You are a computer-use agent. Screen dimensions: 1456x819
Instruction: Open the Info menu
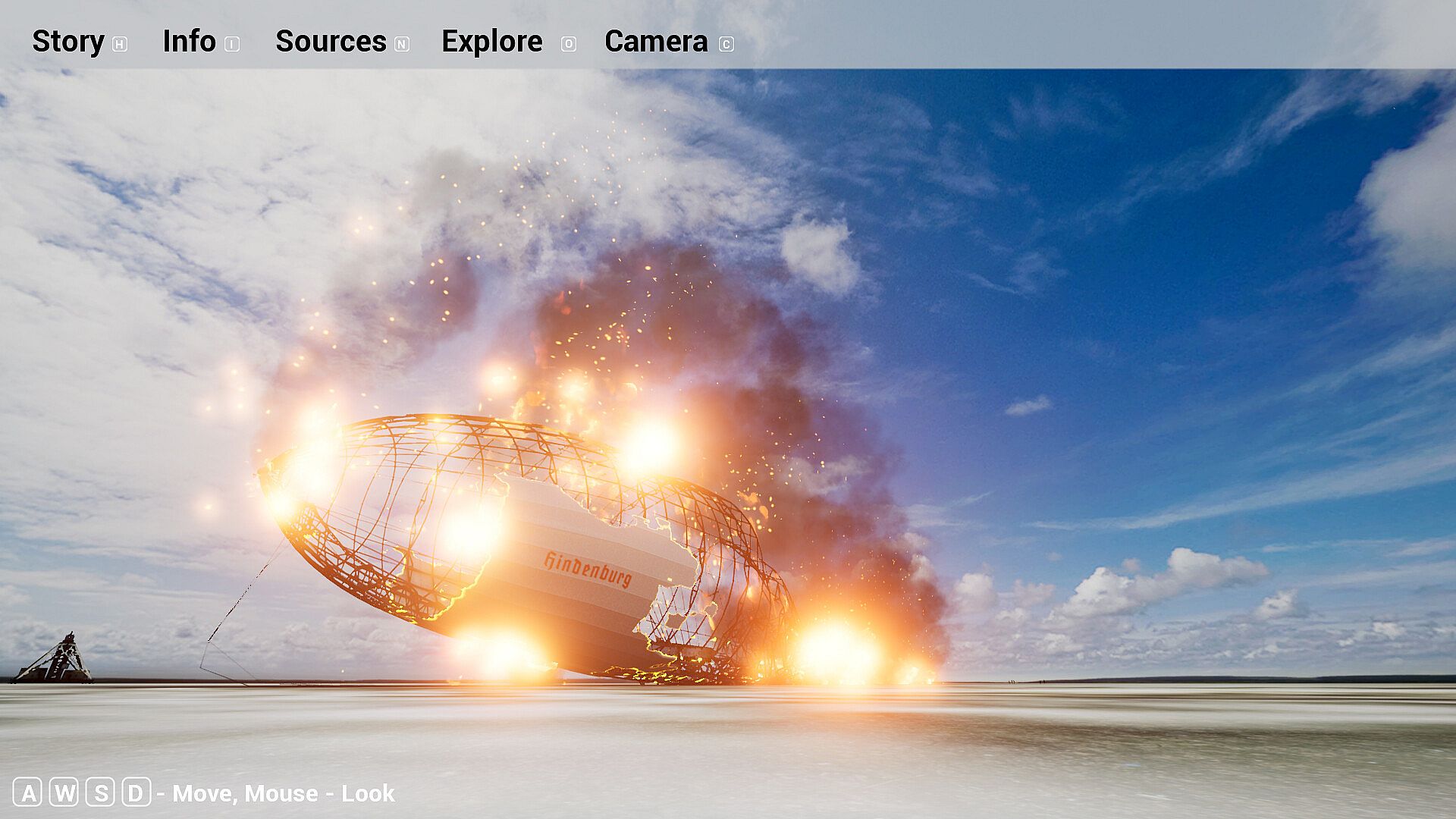[x=189, y=42]
